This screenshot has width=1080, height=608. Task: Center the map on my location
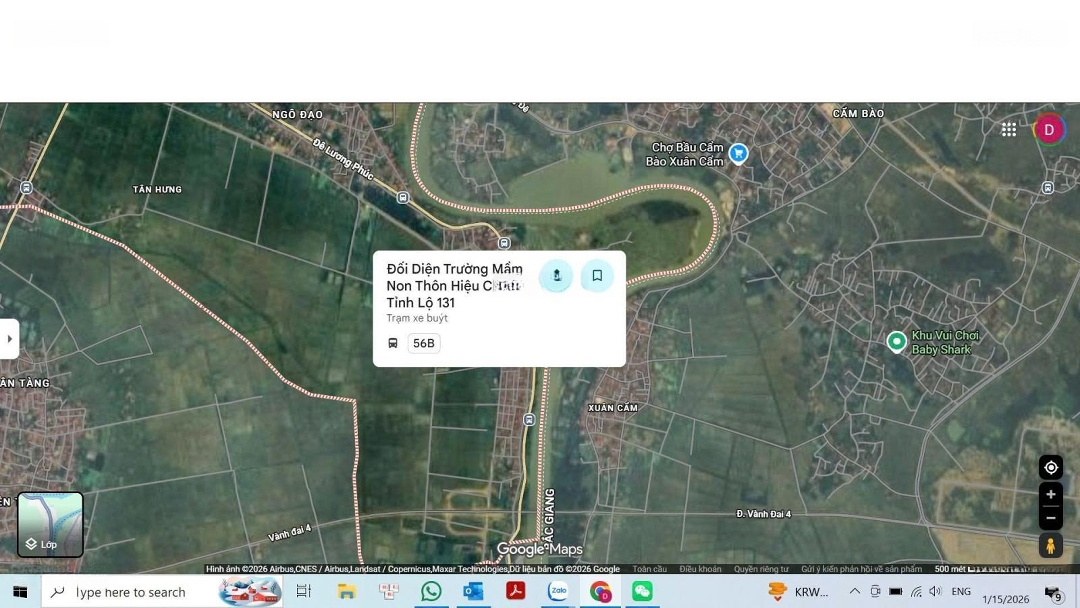click(1050, 468)
